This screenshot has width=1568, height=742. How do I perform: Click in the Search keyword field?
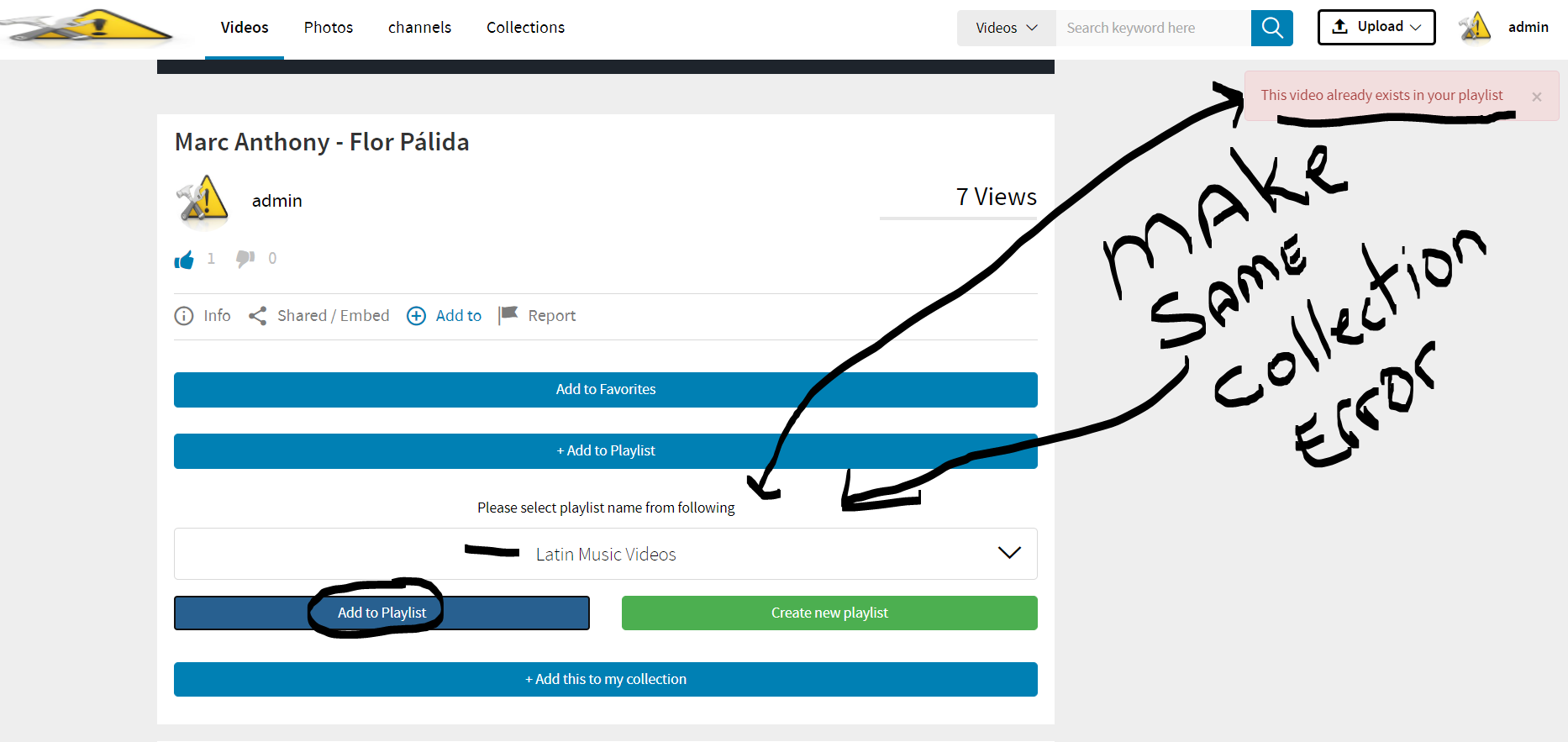[x=1154, y=28]
